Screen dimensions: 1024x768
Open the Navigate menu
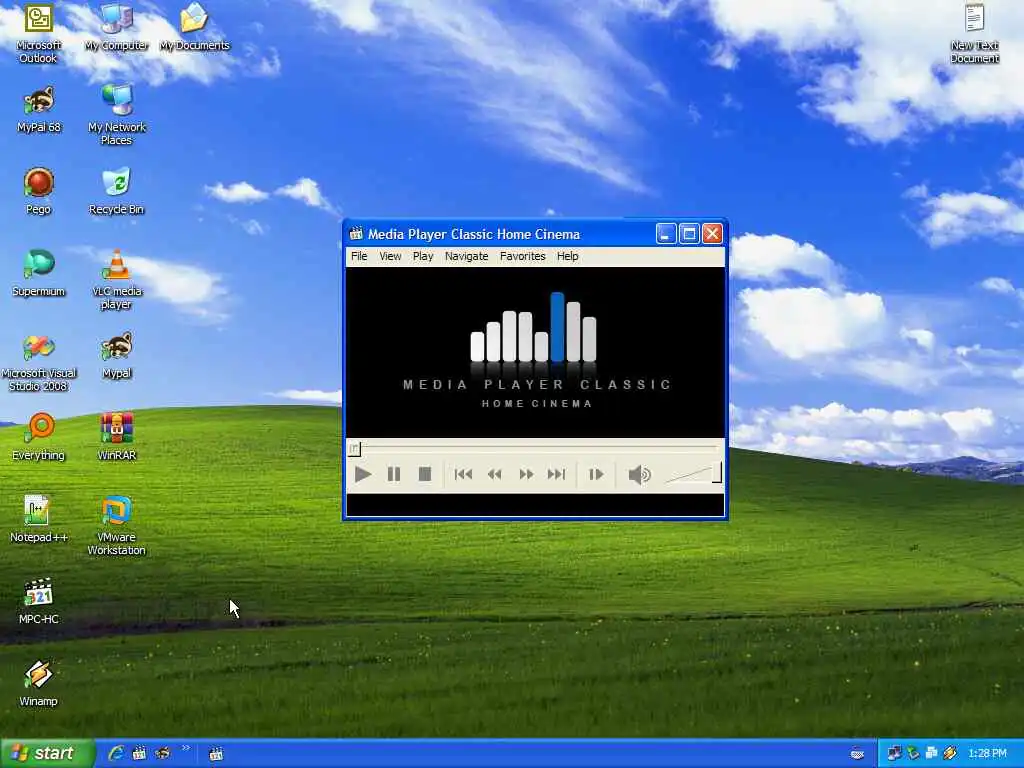coord(466,256)
